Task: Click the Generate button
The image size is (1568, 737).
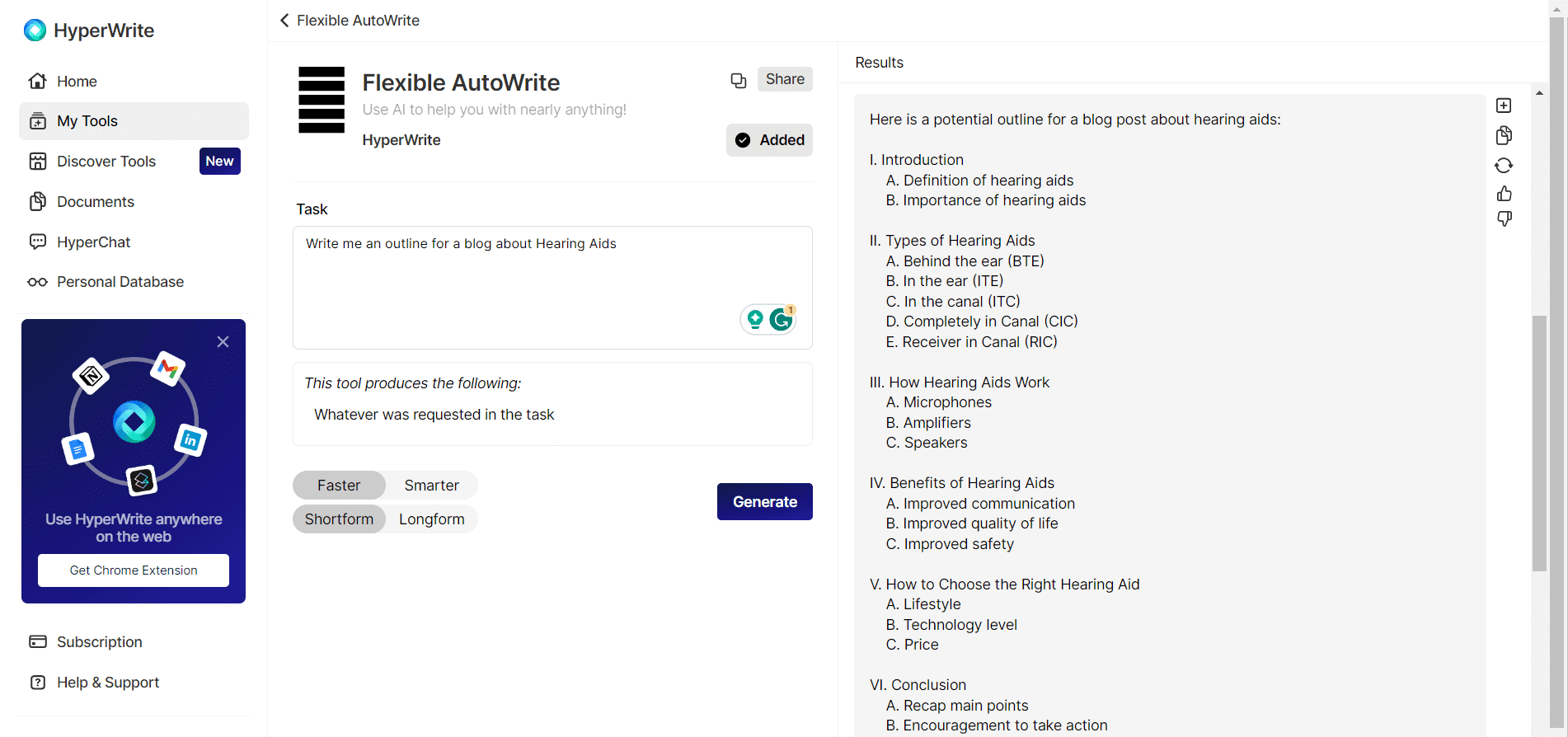Action: (765, 502)
